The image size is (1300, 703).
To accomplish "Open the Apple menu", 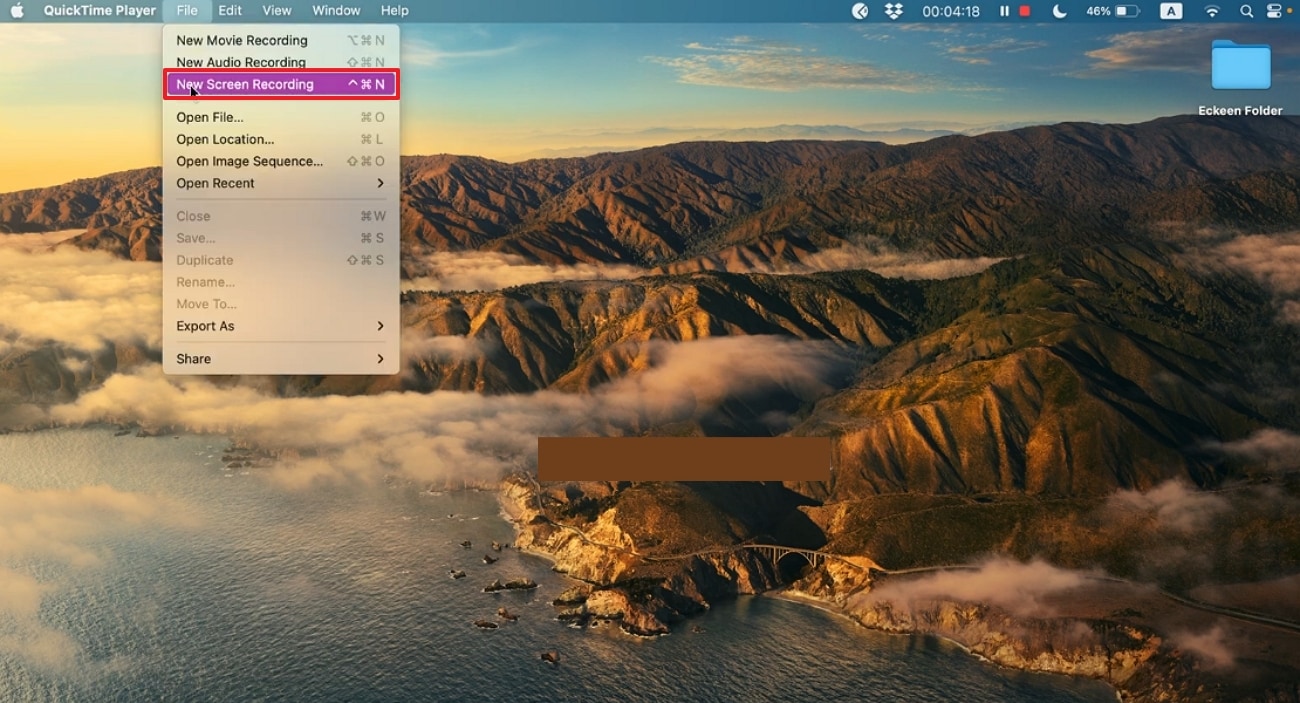I will click(16, 11).
